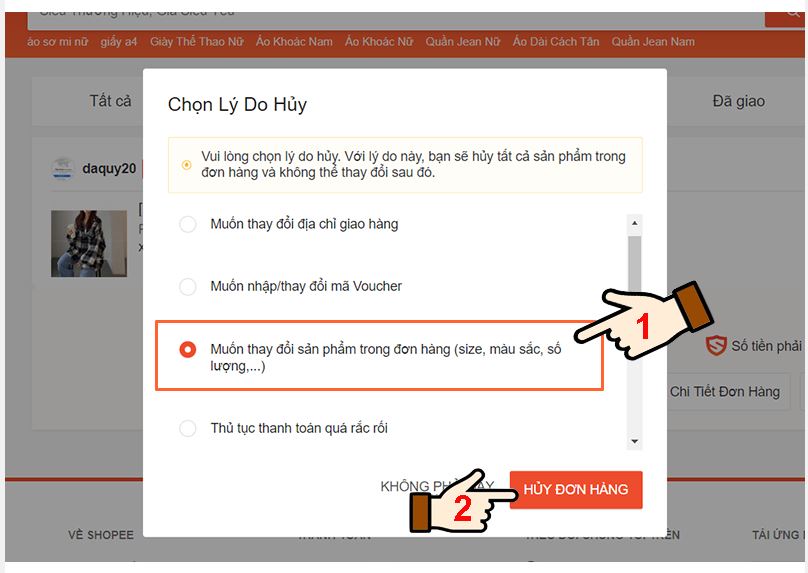The image size is (808, 573).
Task: Open the 'Áo Dài Cách Tân' suggested search link
Action: [555, 42]
